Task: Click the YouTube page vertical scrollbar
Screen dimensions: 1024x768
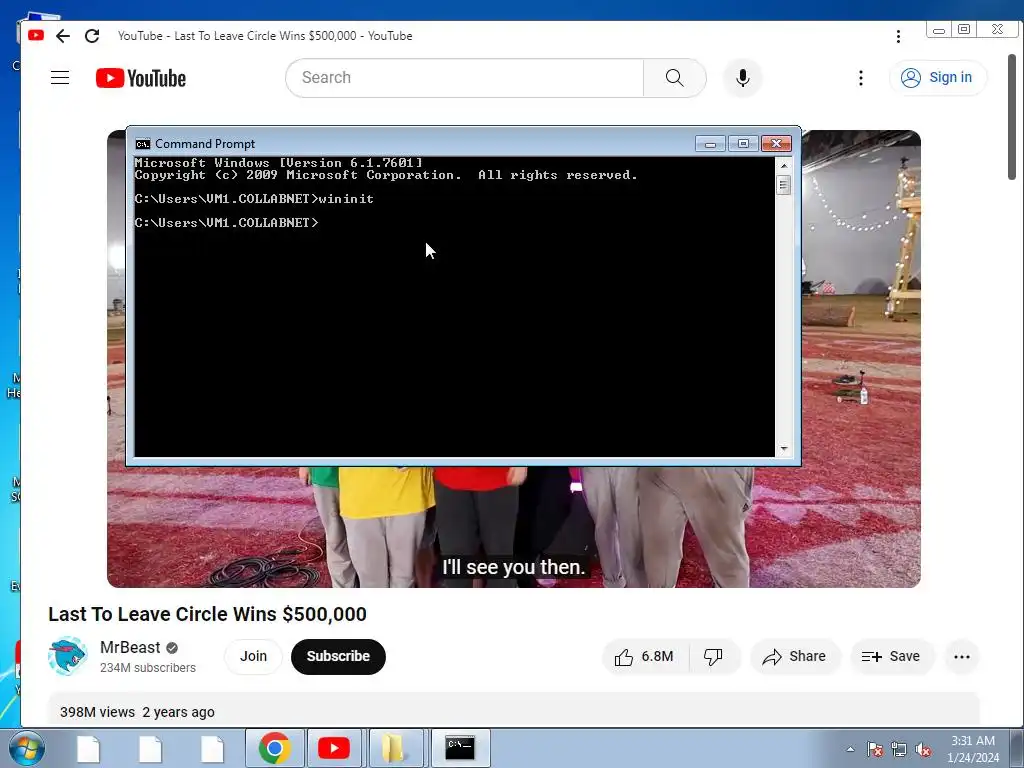Action: 1011,118
